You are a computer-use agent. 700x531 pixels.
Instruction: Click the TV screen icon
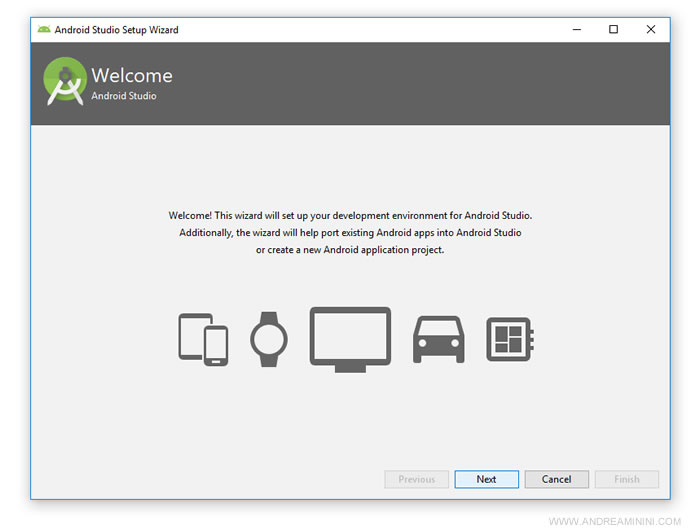[x=350, y=339]
